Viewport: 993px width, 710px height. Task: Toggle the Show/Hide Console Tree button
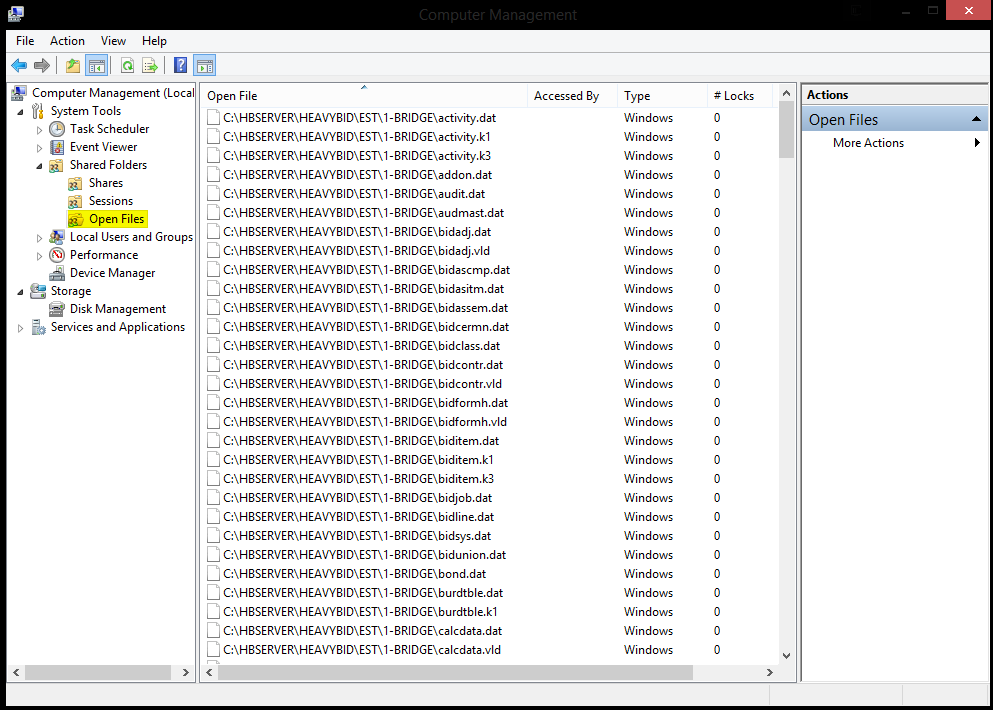[x=97, y=66]
